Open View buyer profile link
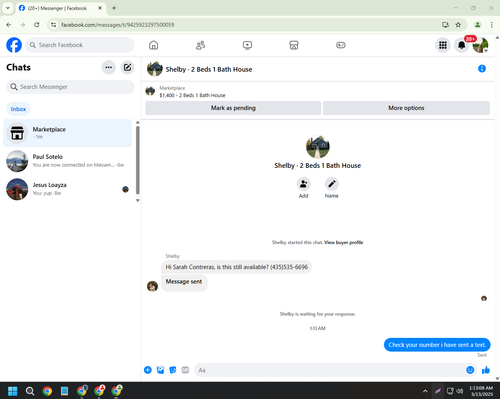The width and height of the screenshot is (500, 399). point(344,242)
